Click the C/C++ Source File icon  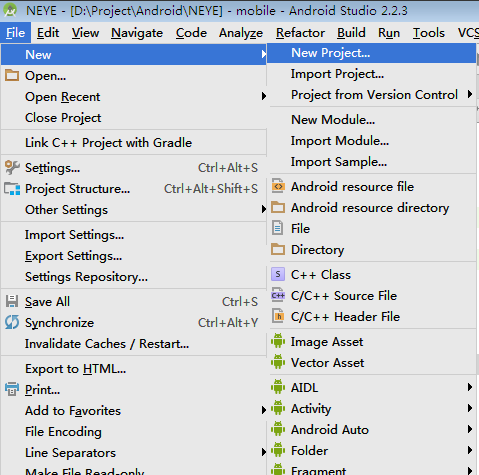[278, 295]
